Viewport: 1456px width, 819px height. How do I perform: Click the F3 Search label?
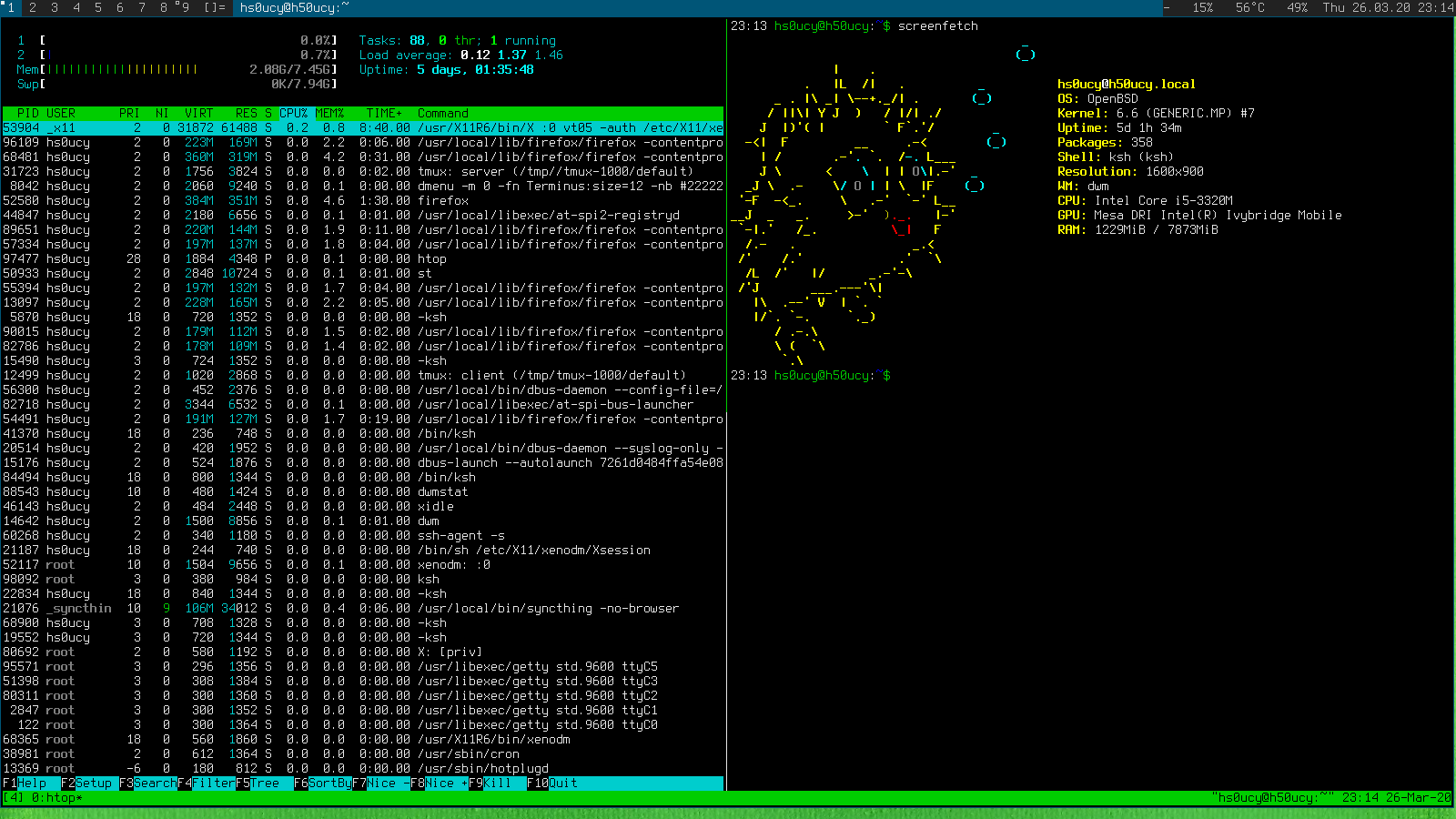[x=148, y=783]
